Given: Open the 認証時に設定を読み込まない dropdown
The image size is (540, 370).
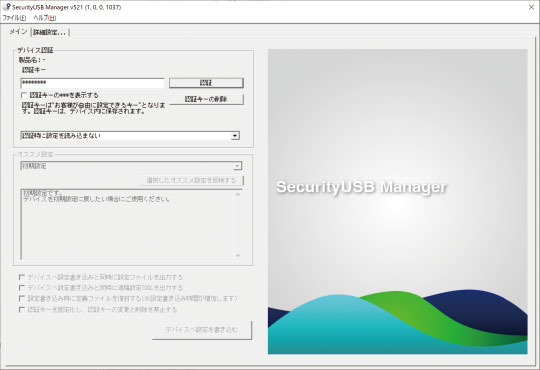Looking at the screenshot, I should pyautogui.click(x=235, y=136).
